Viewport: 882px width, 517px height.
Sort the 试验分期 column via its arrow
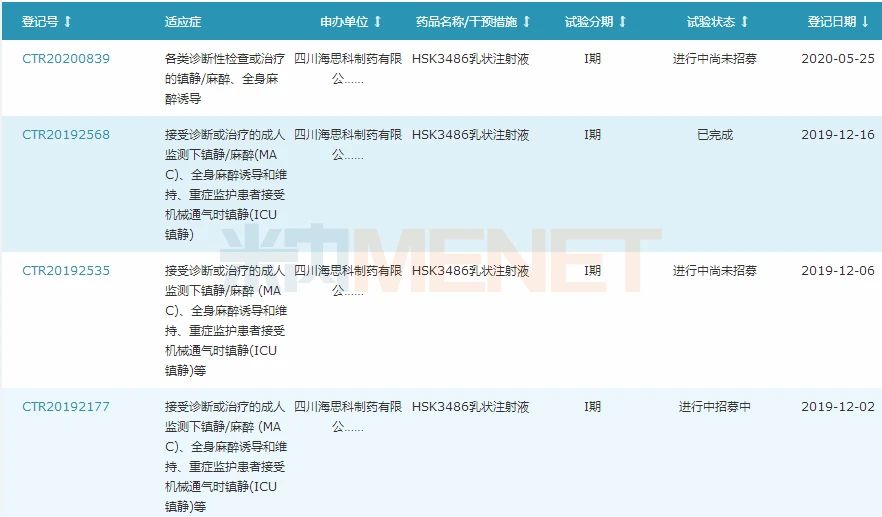[x=622, y=21]
